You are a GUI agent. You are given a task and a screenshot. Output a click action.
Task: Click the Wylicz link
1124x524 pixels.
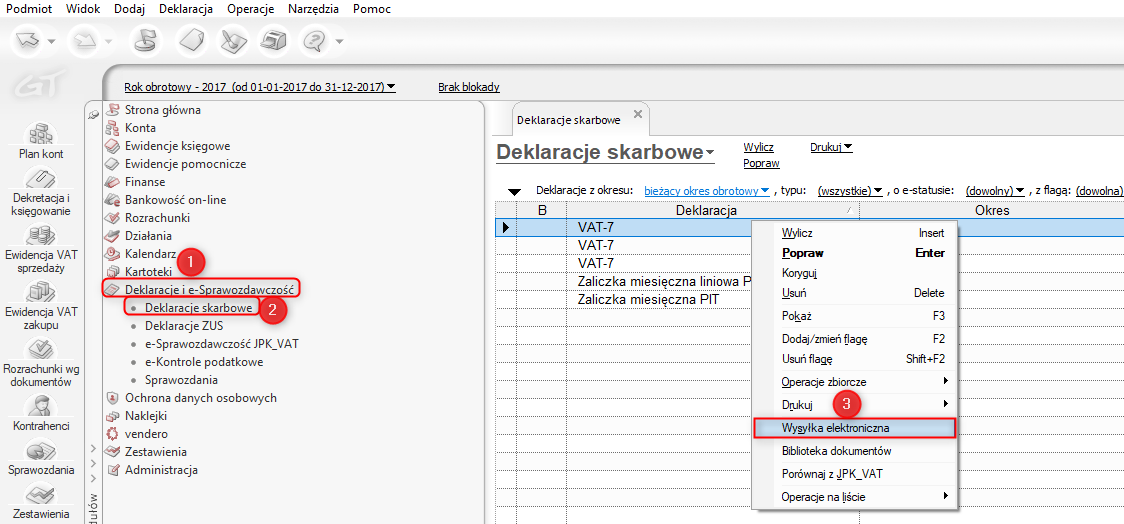(758, 147)
